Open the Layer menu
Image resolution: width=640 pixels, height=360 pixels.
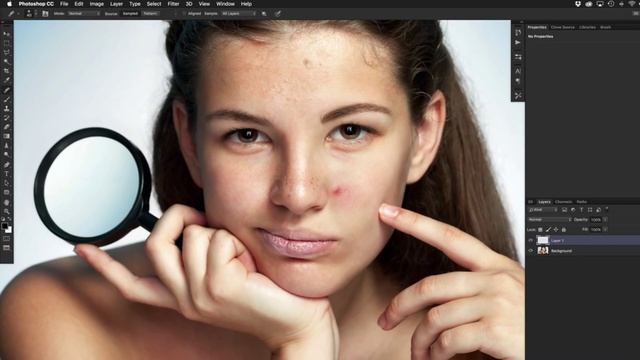point(116,4)
